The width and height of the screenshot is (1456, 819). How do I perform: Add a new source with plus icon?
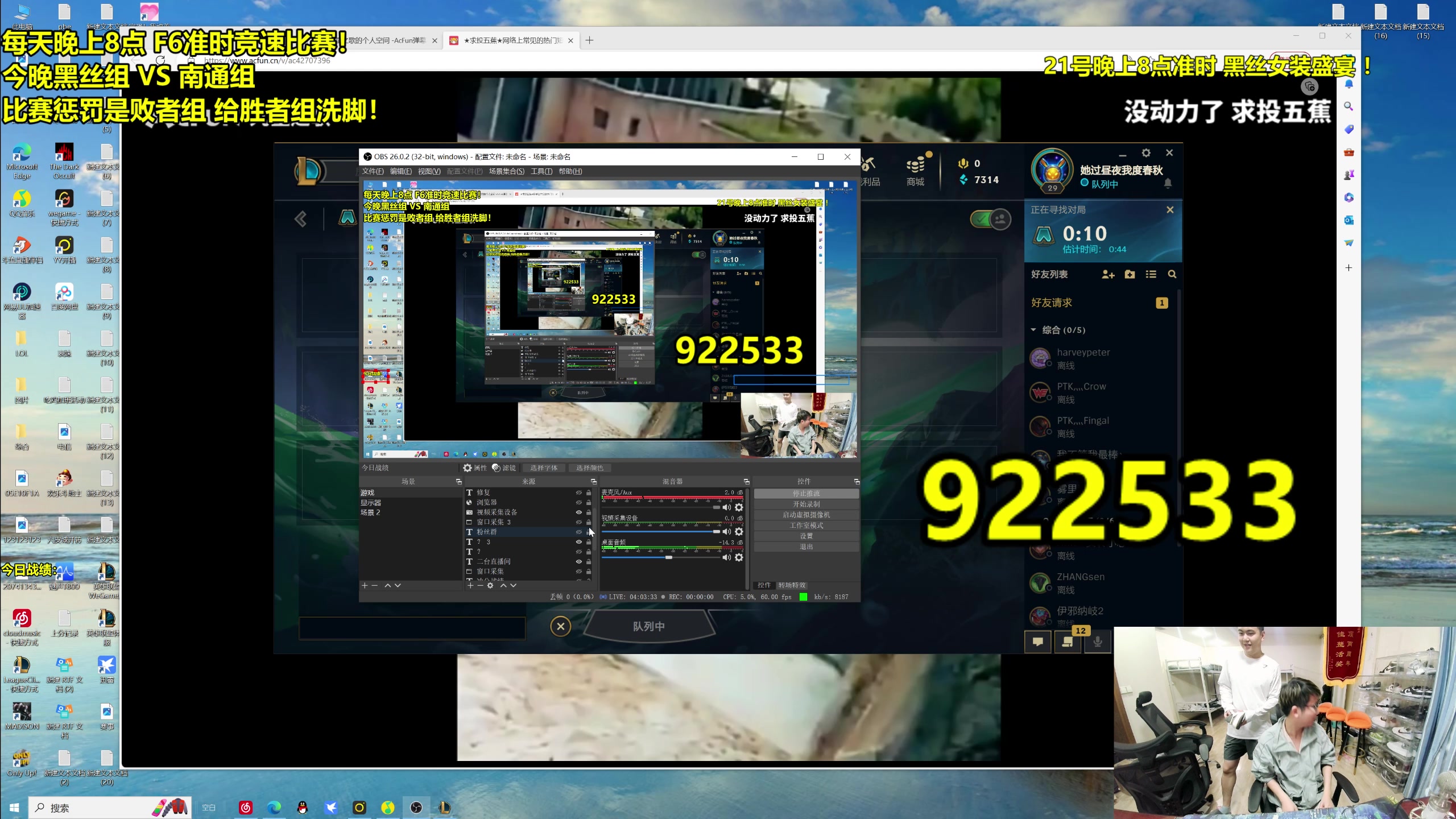tap(470, 585)
